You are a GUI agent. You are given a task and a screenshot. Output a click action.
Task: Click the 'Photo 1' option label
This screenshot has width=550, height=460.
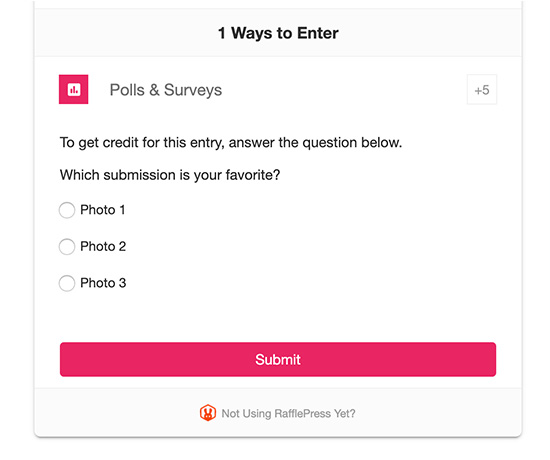pyautogui.click(x=103, y=210)
